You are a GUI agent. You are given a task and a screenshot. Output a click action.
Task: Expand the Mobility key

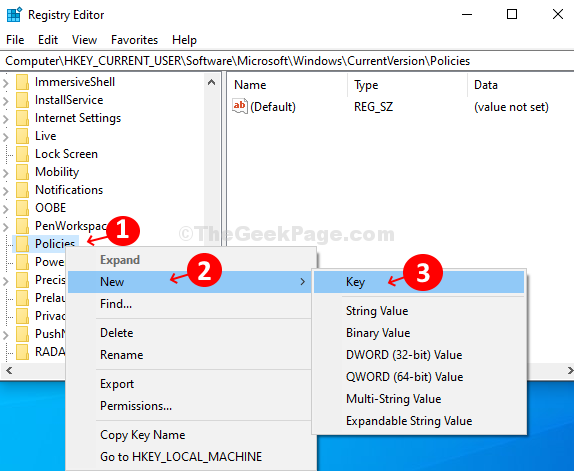point(5,172)
